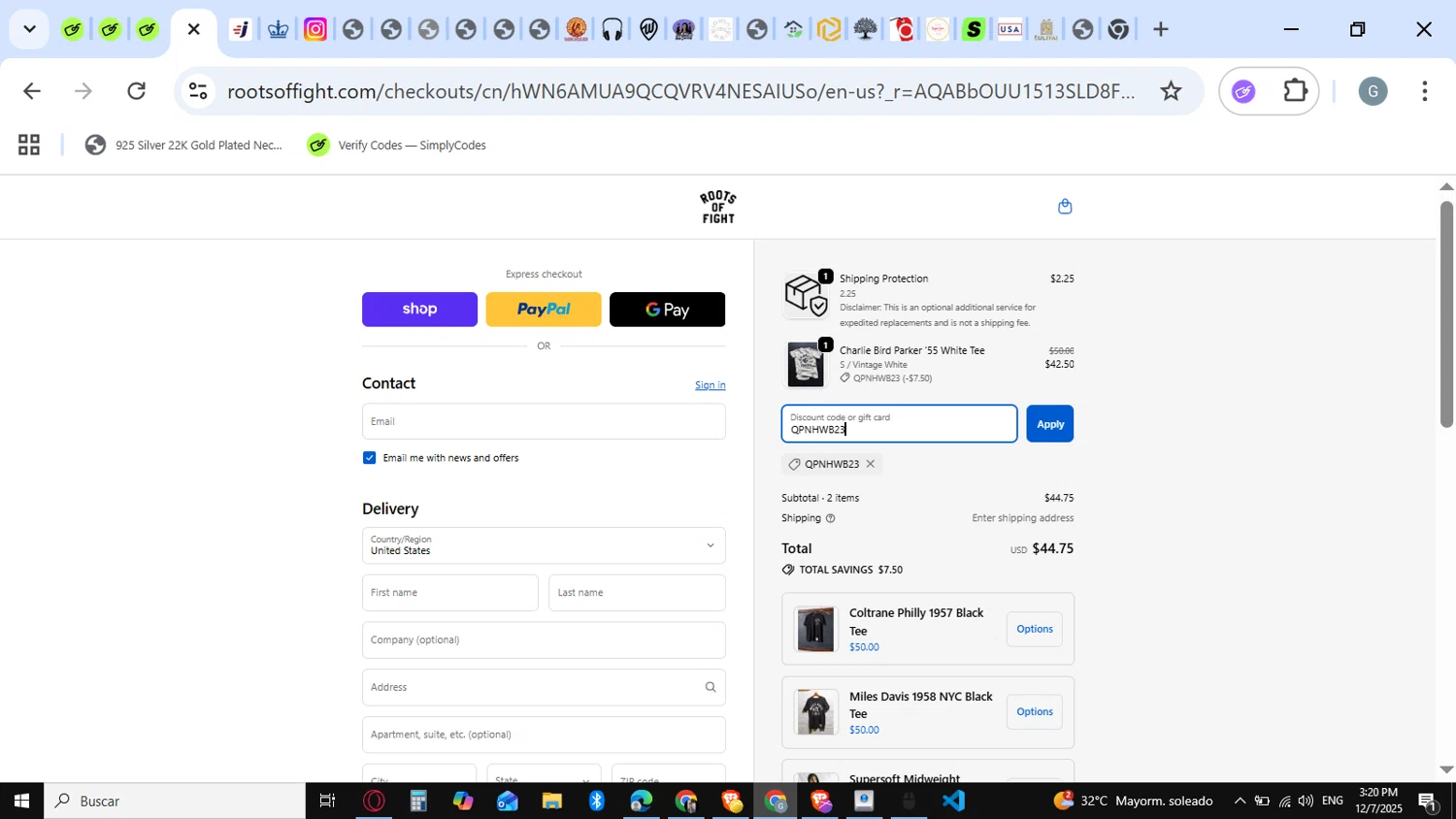
Task: Open the Roots of Fight logo
Action: [718, 207]
